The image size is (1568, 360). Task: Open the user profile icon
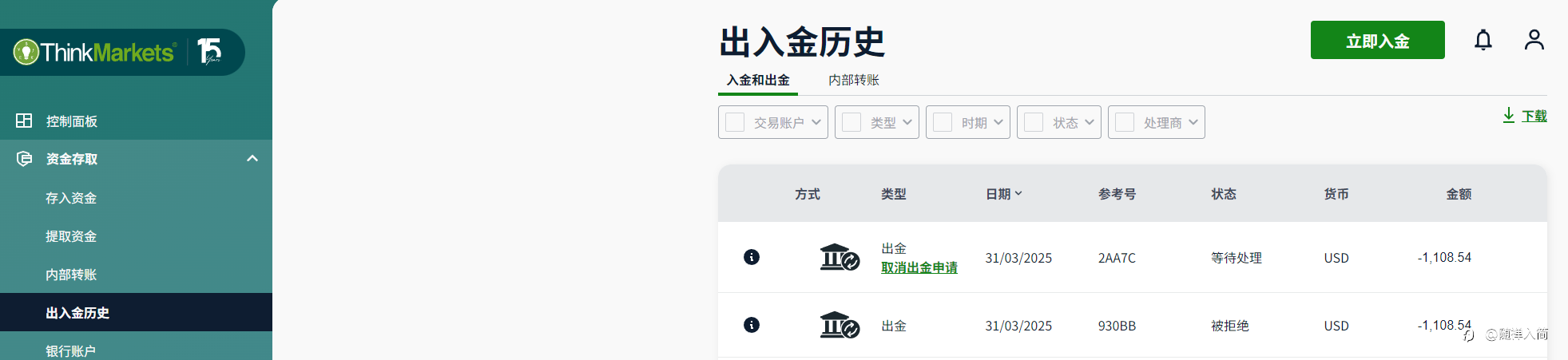pyautogui.click(x=1534, y=40)
